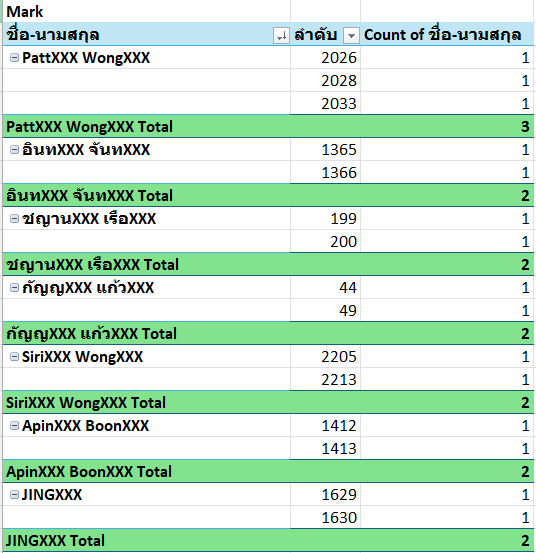The width and height of the screenshot is (536, 553).
Task: Select cell with value 49
Action: (325, 310)
